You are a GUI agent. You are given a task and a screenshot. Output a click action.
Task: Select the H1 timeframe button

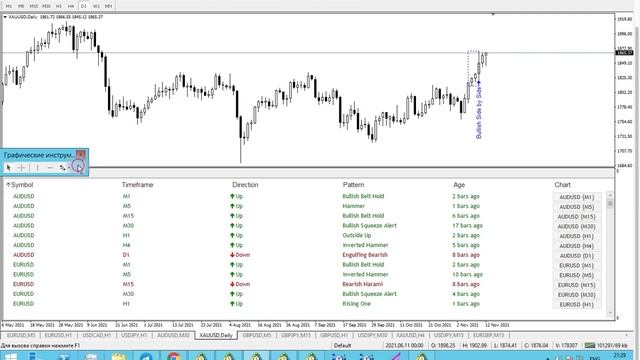coord(59,6)
